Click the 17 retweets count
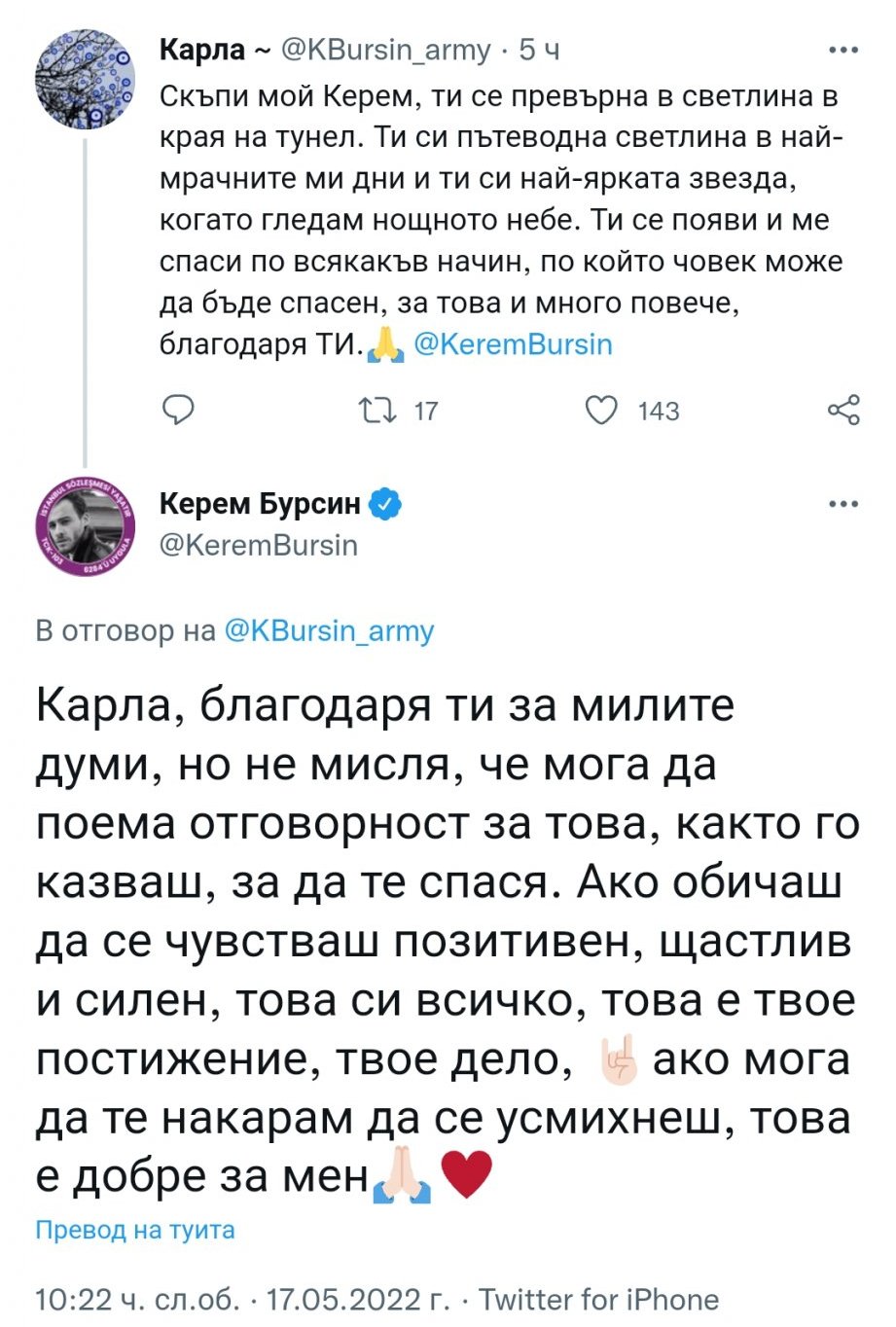The image size is (896, 1327). click(x=426, y=411)
